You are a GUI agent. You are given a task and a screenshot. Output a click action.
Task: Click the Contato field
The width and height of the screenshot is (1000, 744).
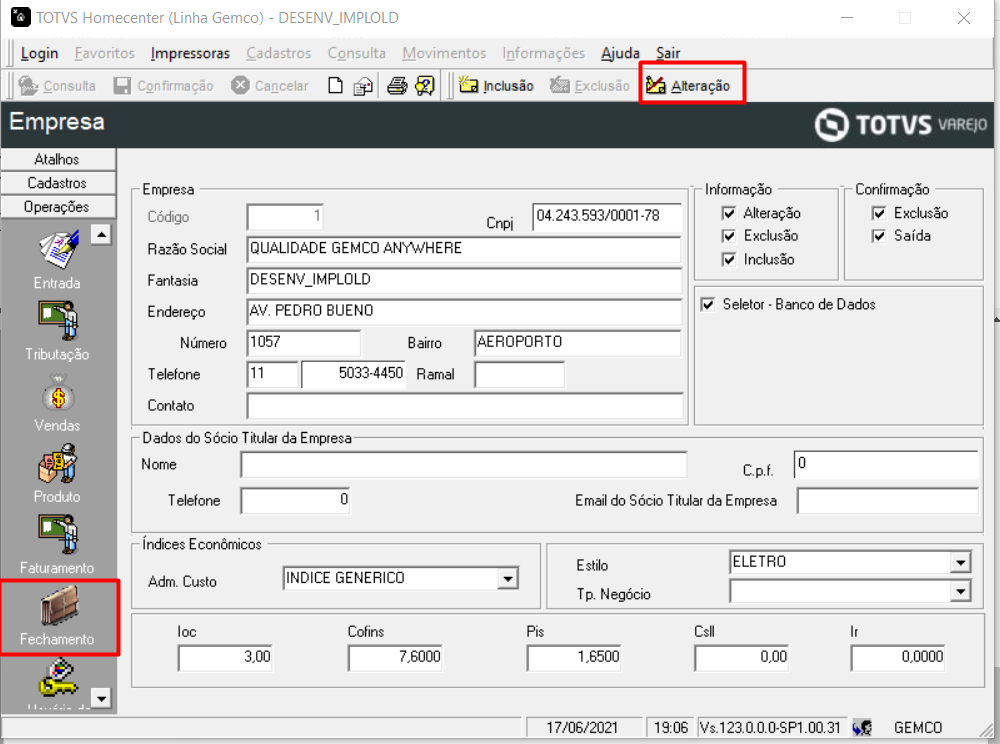click(464, 405)
